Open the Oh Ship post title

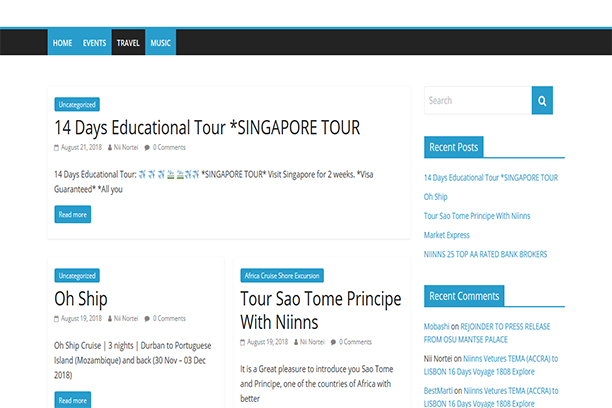[81, 298]
